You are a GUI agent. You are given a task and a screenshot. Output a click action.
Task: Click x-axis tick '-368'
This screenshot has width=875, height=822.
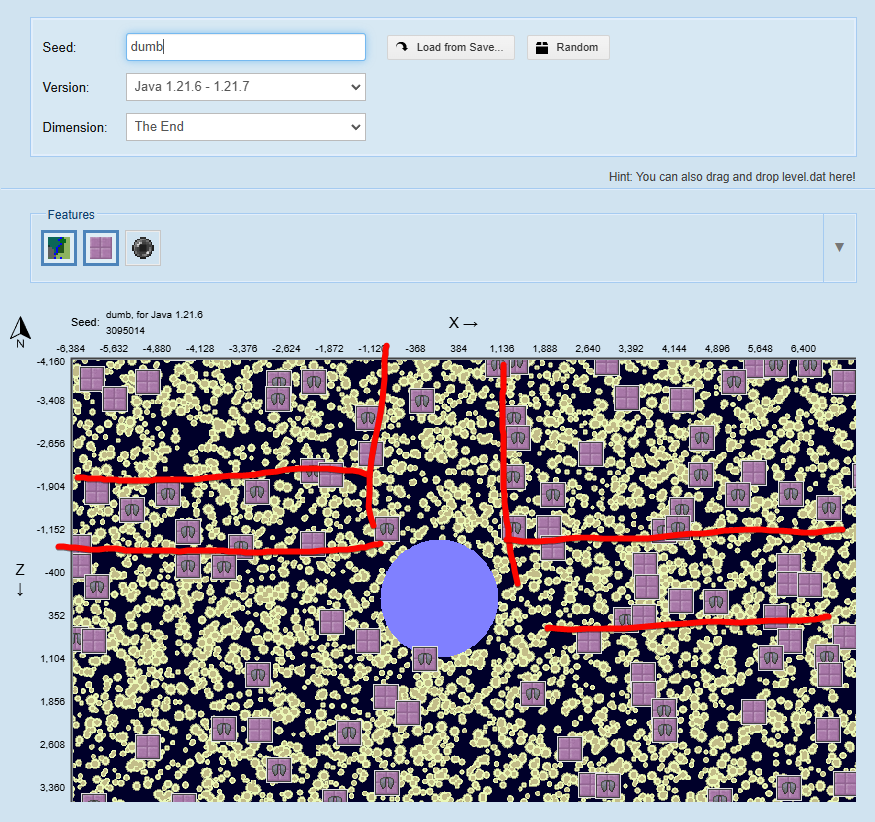coord(415,349)
